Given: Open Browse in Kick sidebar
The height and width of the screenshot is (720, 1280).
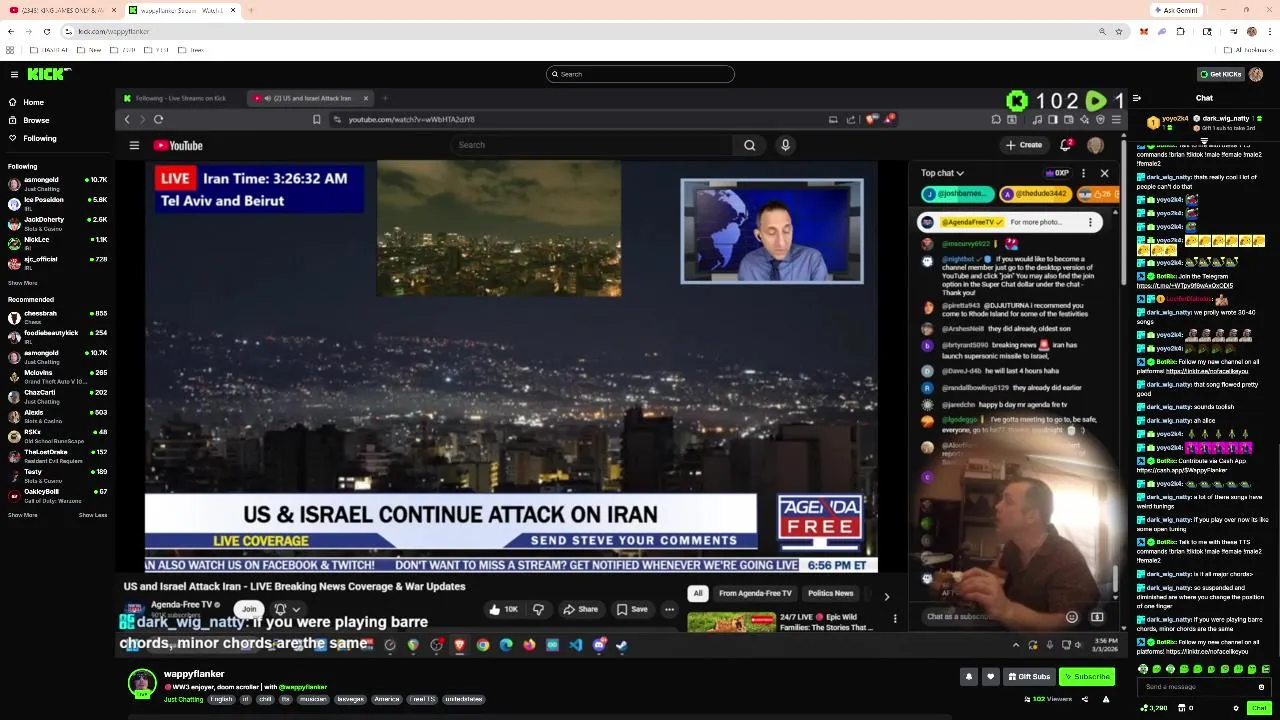Looking at the screenshot, I should point(36,120).
